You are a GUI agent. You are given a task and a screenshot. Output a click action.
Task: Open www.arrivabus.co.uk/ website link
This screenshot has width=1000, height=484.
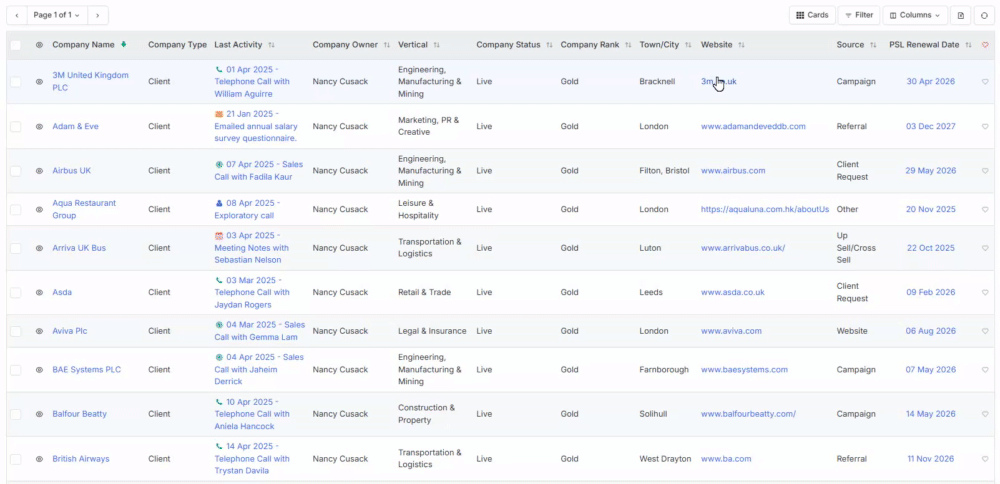point(743,248)
